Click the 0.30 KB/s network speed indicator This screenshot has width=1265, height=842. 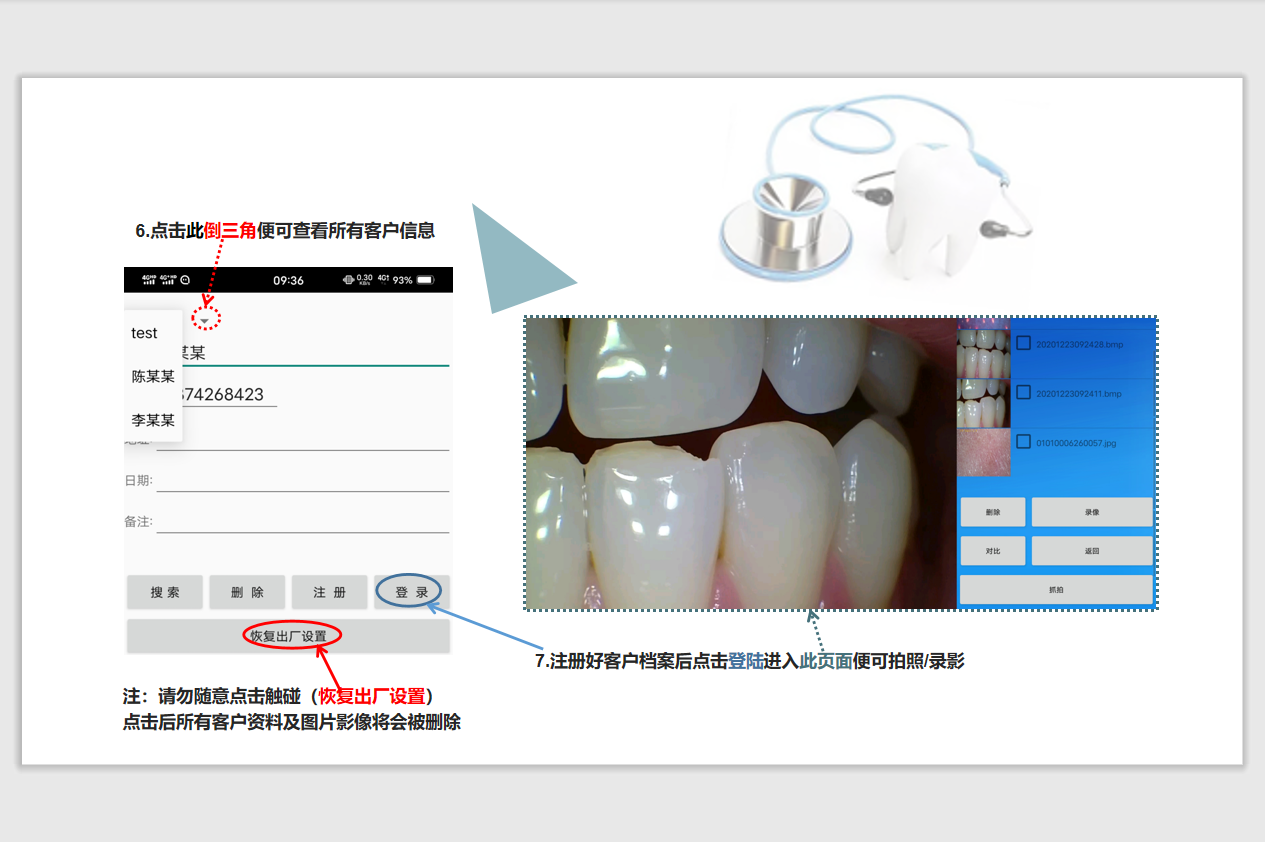click(x=365, y=280)
